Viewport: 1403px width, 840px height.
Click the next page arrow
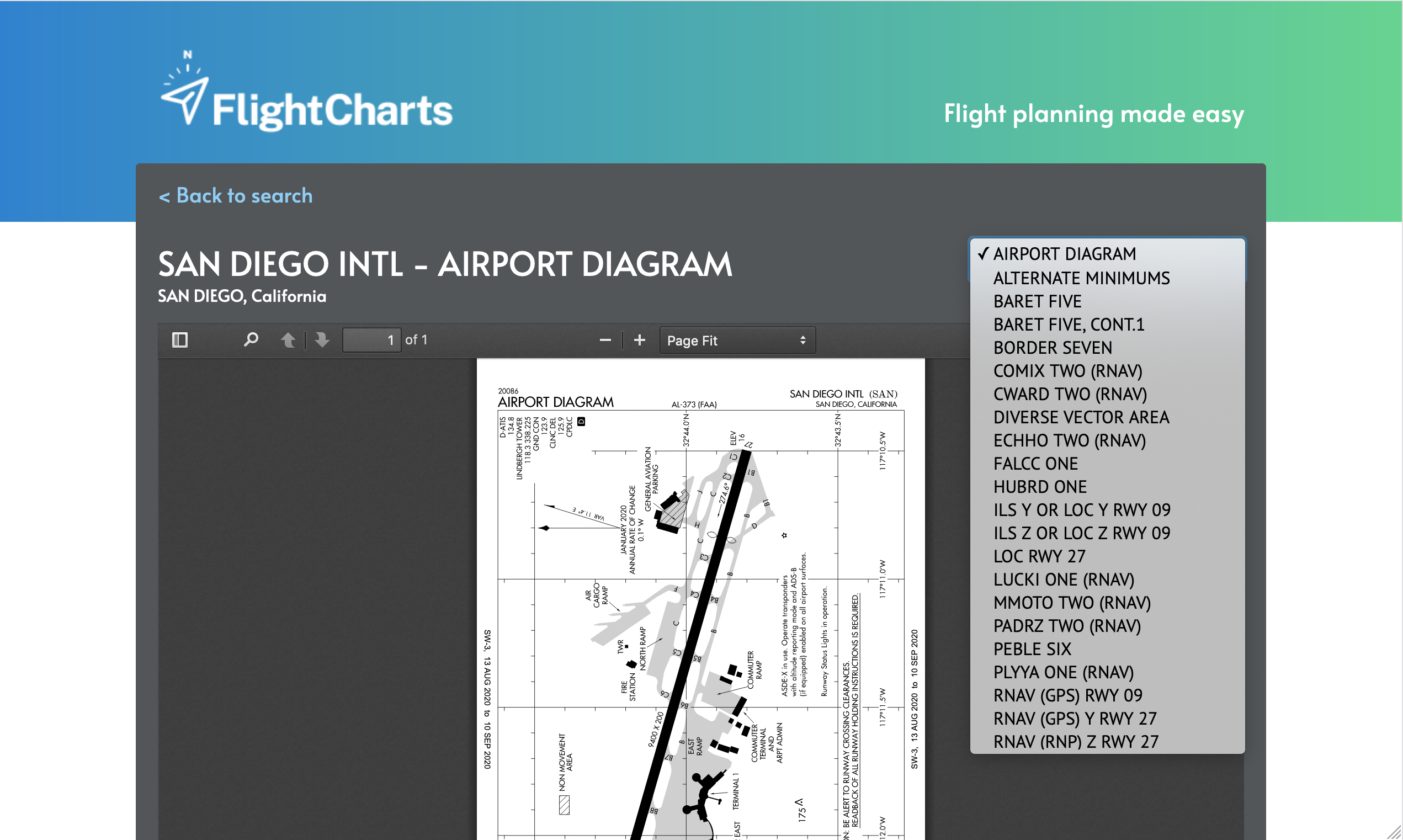(321, 339)
